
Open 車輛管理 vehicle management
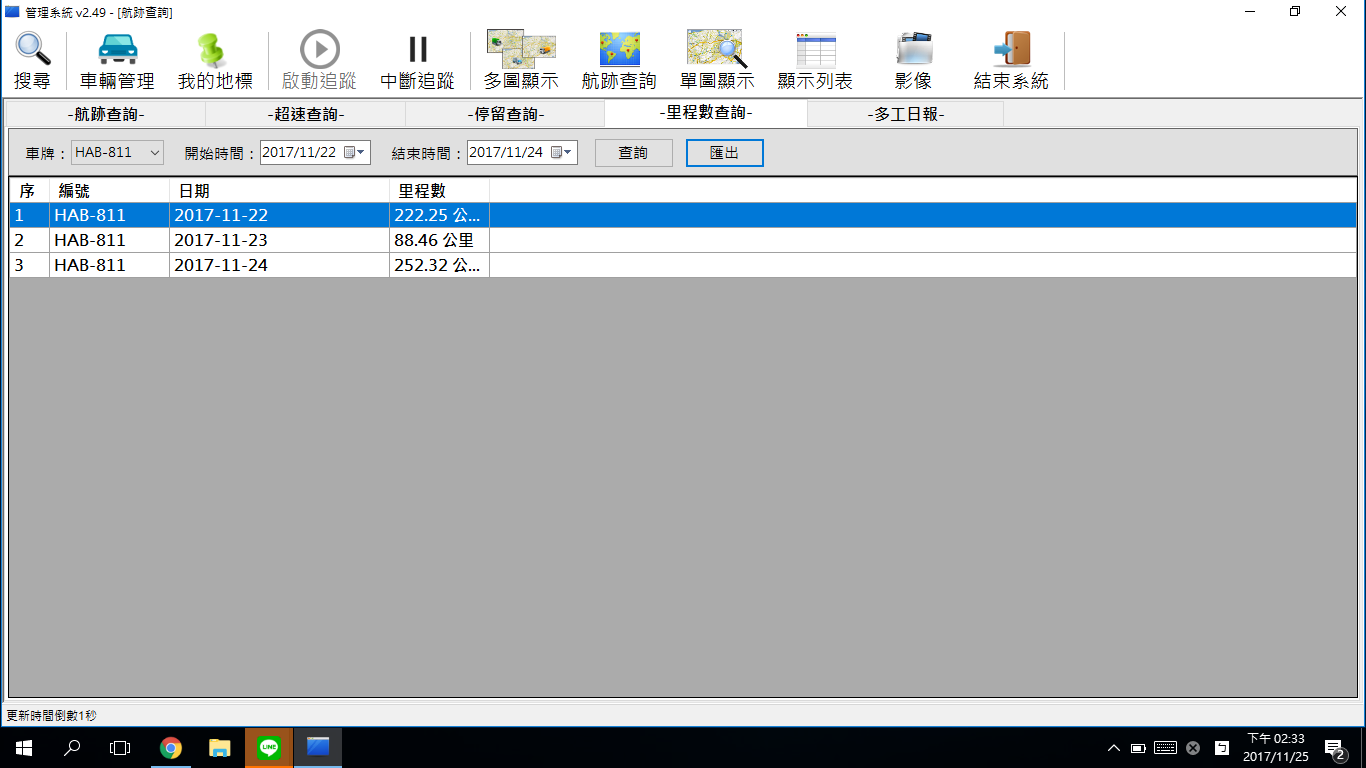117,60
